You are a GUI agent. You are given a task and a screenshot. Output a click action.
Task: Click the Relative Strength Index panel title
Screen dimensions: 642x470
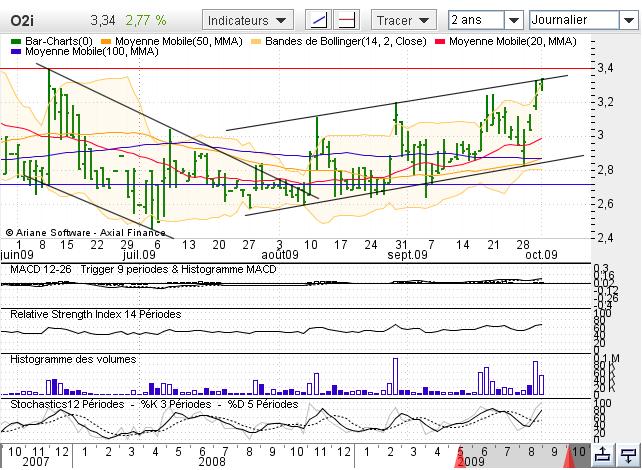pyautogui.click(x=95, y=314)
